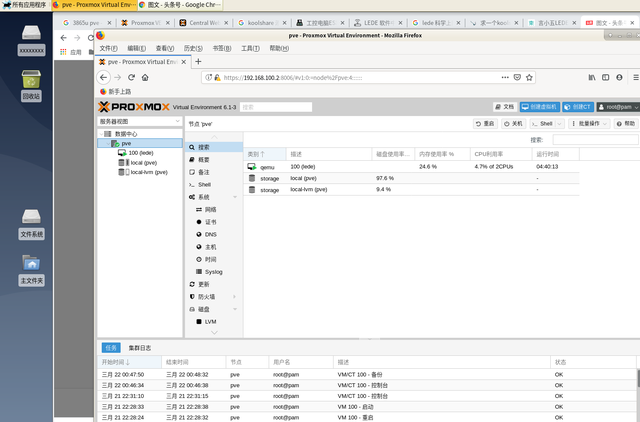Image resolution: width=640 pixels, height=422 pixels.
Task: Open 历史 menu in Firefox
Action: click(193, 48)
